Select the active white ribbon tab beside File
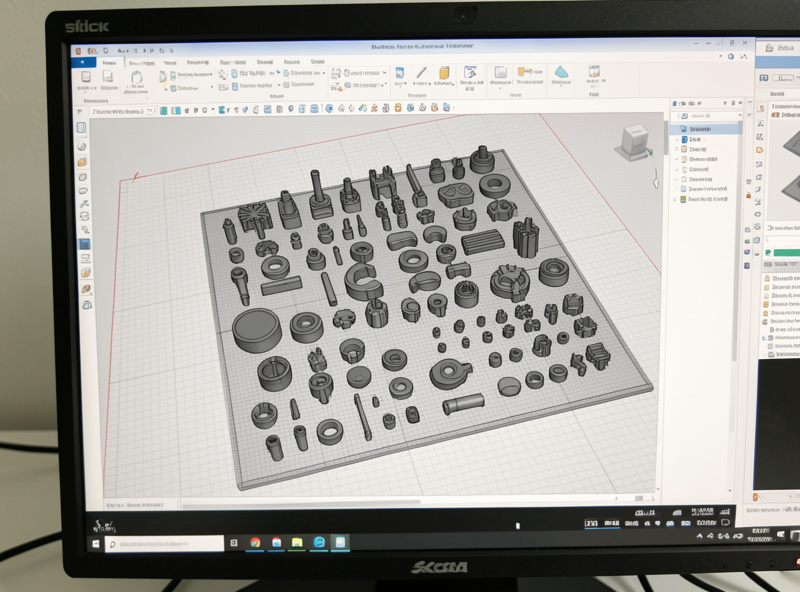The height and width of the screenshot is (592, 800). click(109, 63)
